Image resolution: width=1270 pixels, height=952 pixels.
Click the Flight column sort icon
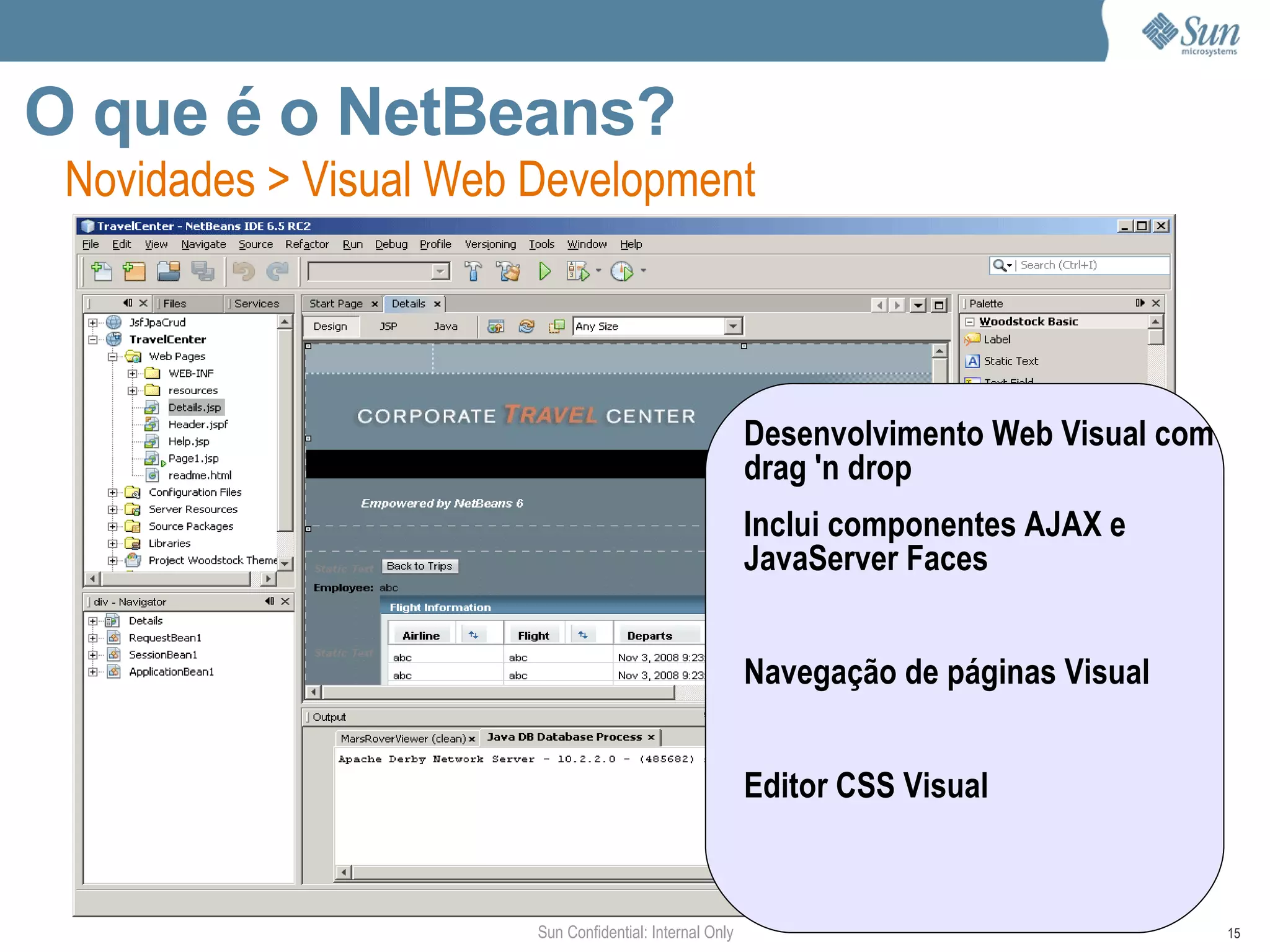tap(582, 635)
